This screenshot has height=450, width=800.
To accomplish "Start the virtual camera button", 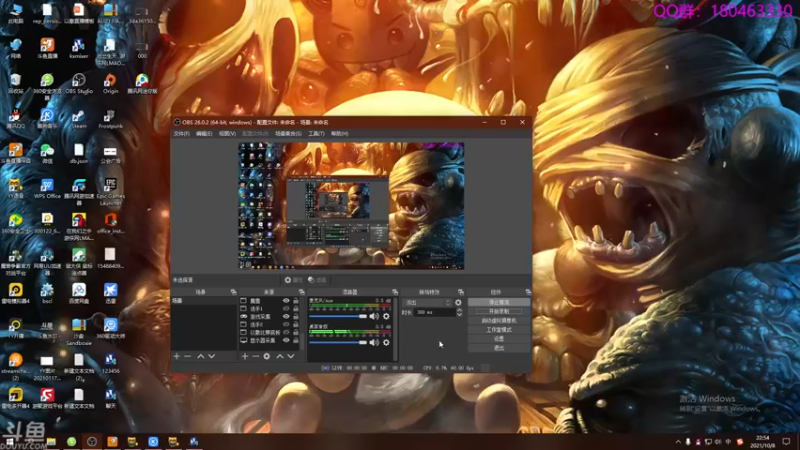I will (499, 320).
